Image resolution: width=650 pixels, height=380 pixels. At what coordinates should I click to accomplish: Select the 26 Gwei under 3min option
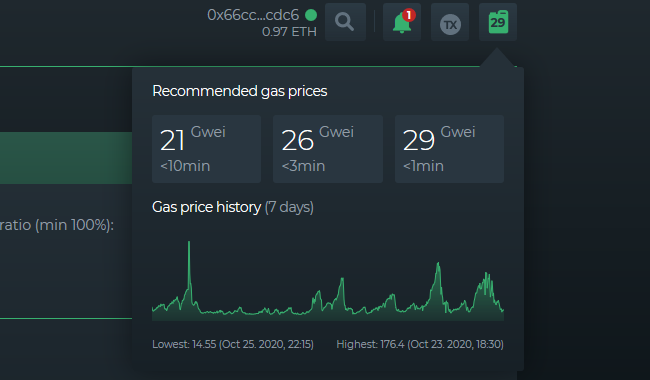327,149
